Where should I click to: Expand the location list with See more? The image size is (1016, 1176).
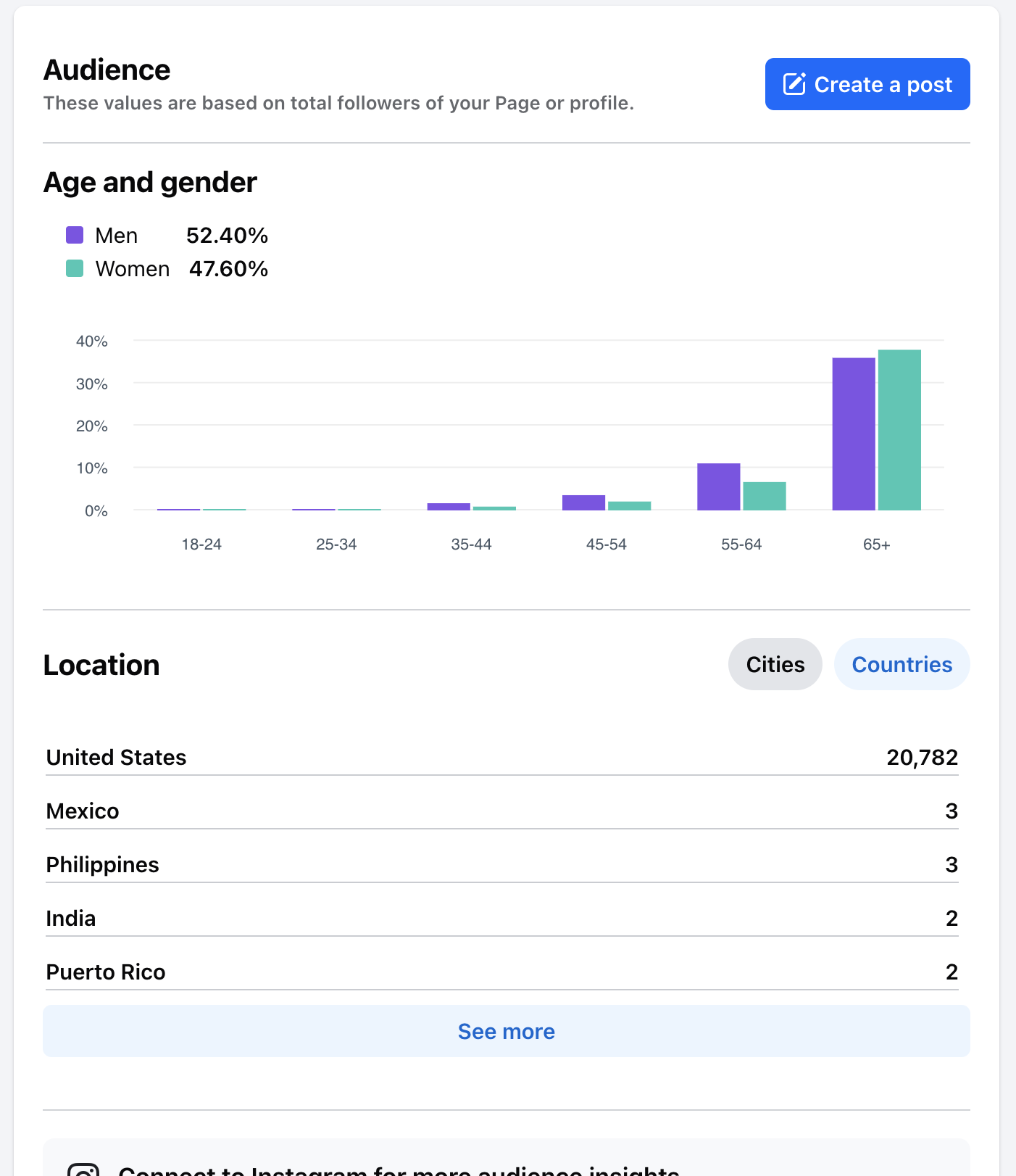(x=506, y=1031)
